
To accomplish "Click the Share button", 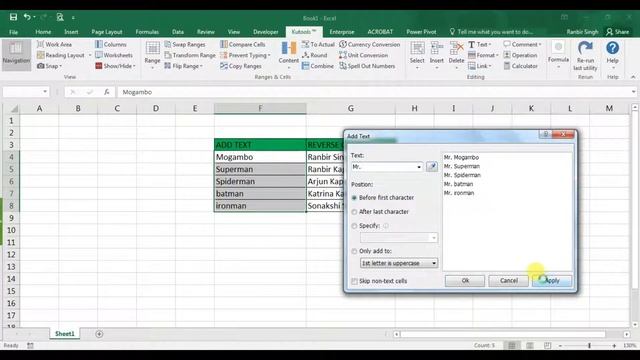I will (x=618, y=32).
